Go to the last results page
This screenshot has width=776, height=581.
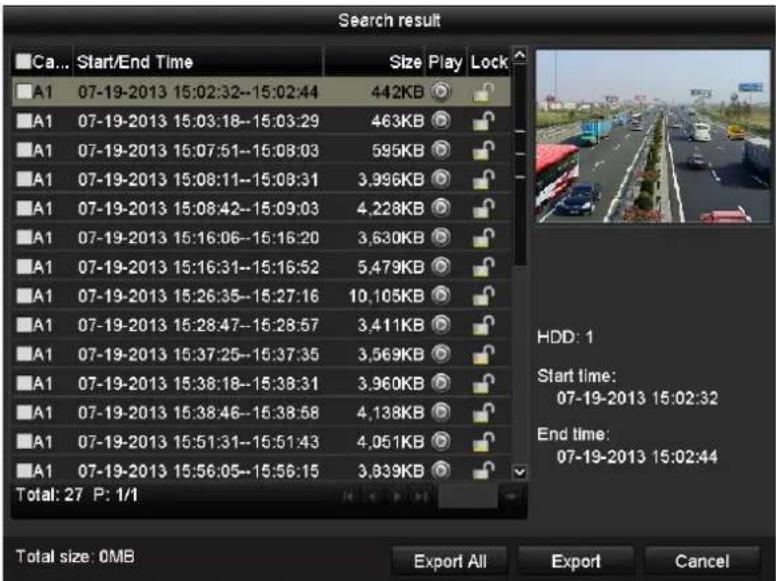point(422,496)
